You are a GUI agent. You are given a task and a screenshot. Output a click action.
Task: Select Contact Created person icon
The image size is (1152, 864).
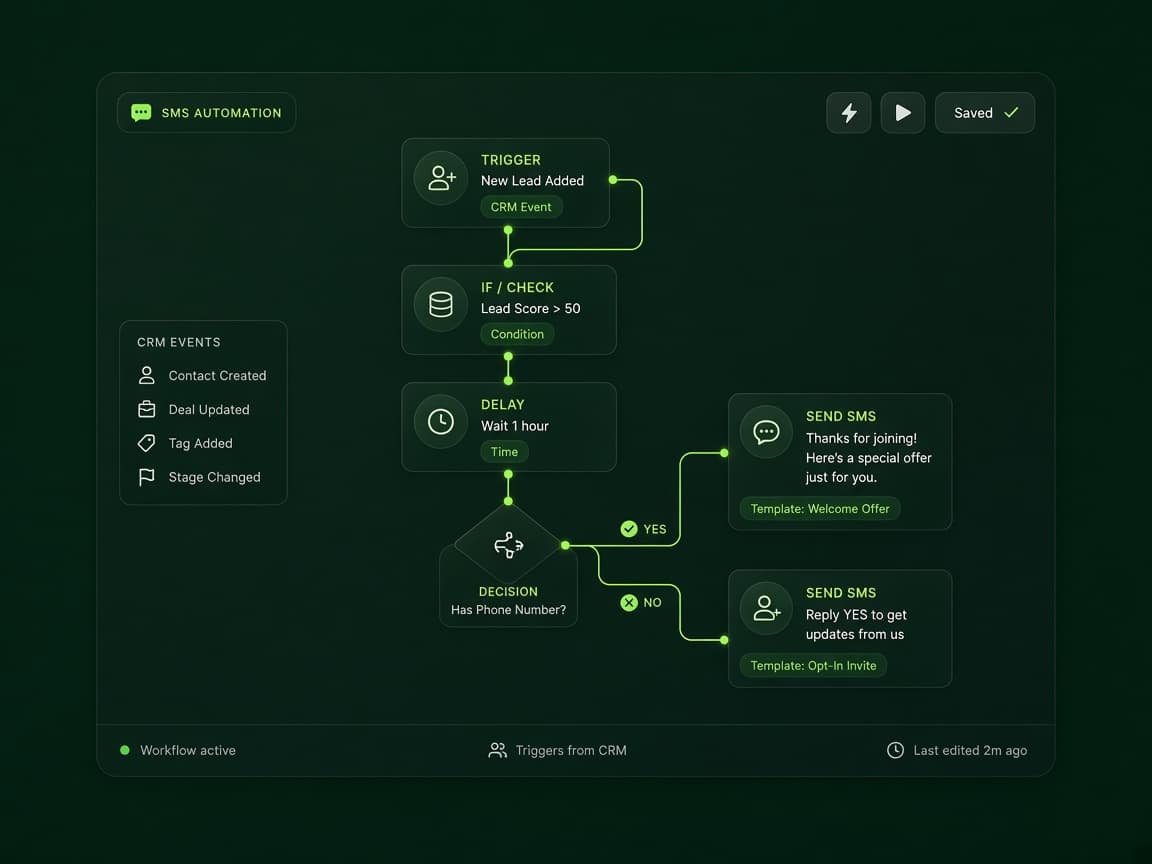(147, 375)
